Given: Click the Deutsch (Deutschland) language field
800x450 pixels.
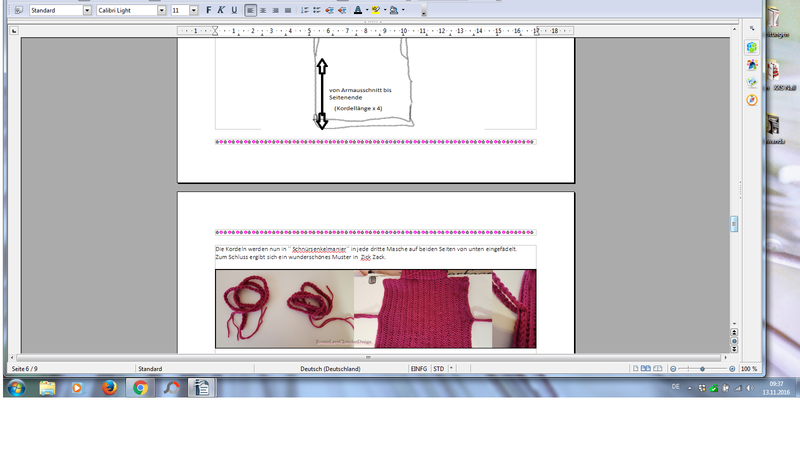Looking at the screenshot, I should coord(330,369).
